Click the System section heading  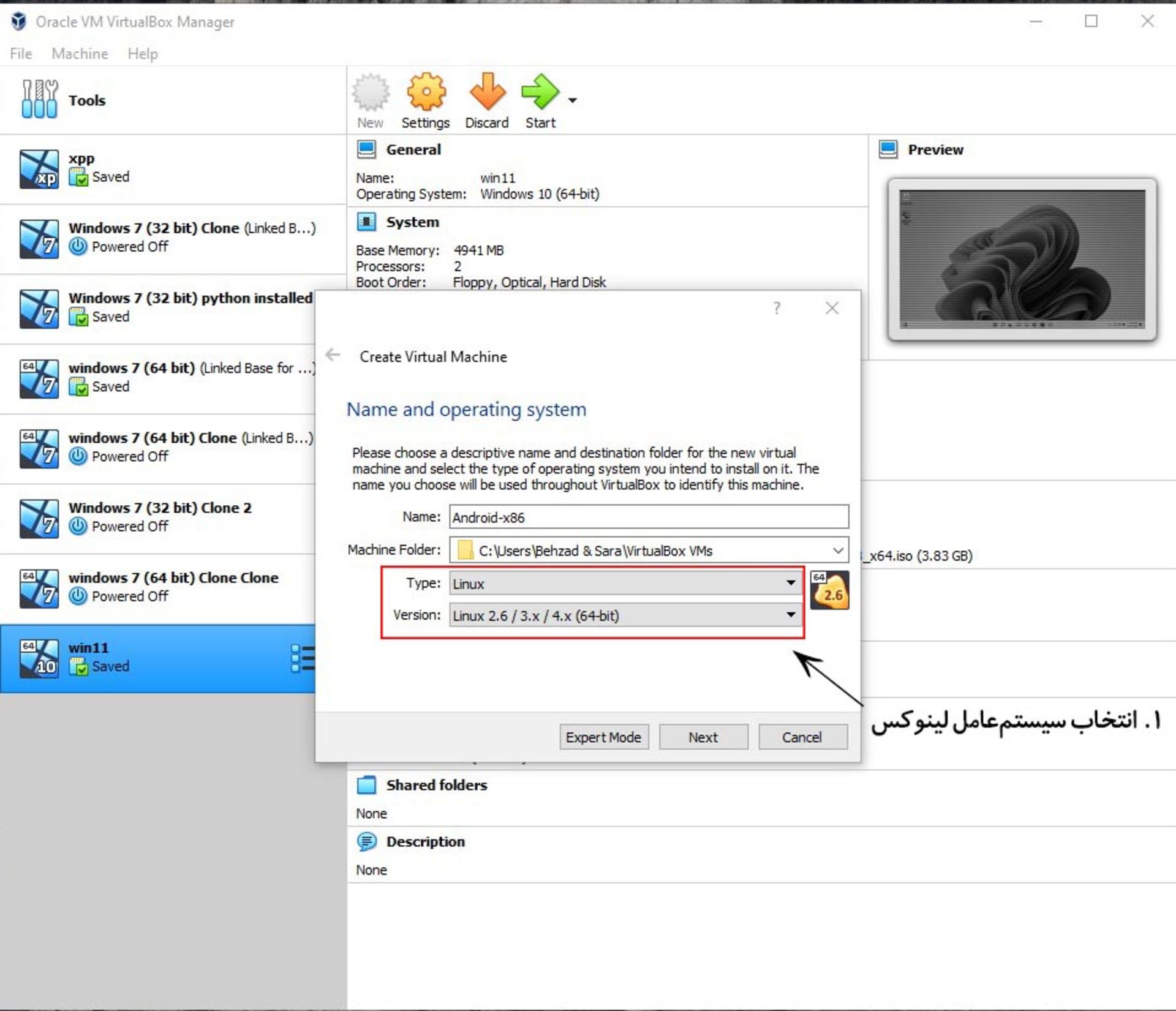coord(412,222)
